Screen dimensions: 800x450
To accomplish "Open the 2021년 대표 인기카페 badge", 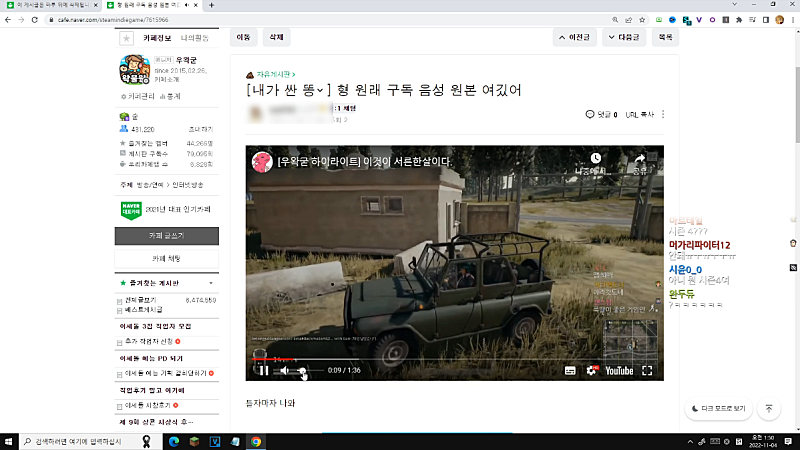I will pos(166,210).
